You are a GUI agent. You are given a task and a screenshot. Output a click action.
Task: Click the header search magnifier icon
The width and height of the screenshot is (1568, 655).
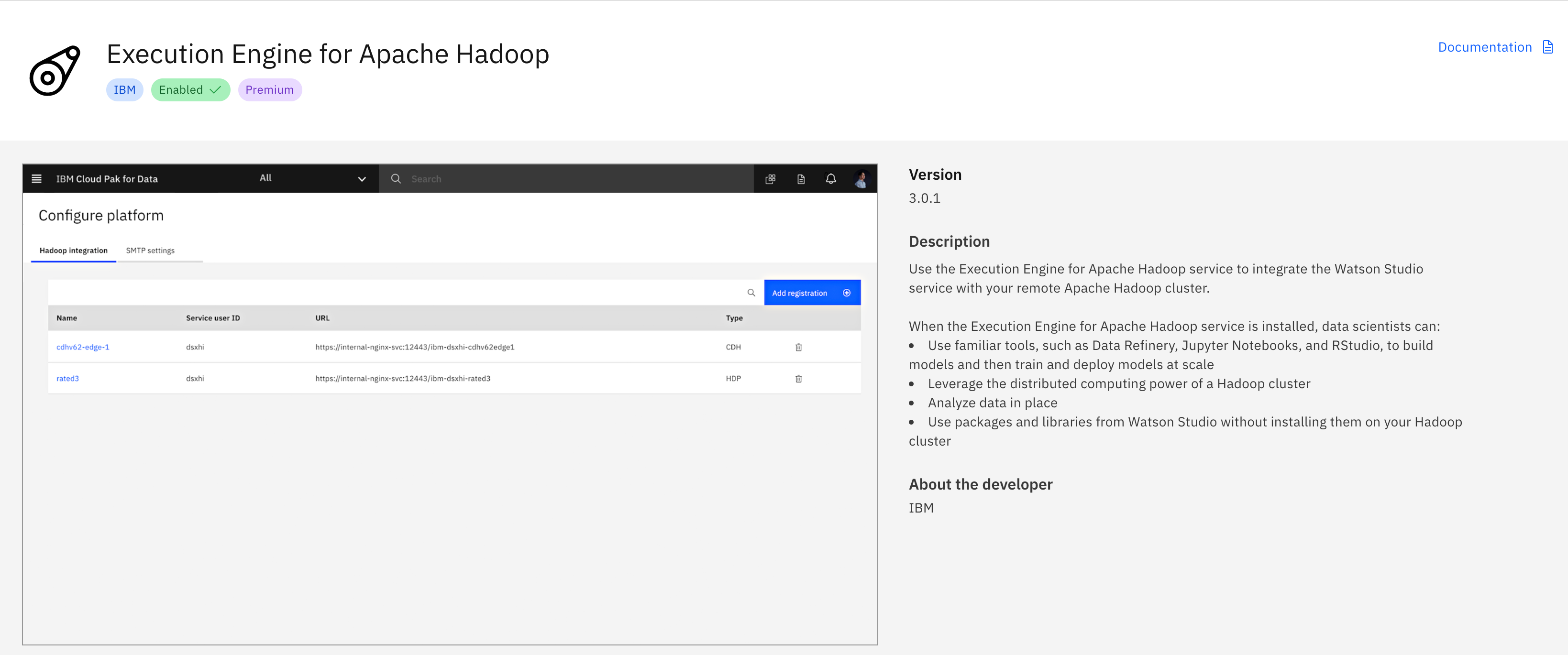click(x=396, y=179)
